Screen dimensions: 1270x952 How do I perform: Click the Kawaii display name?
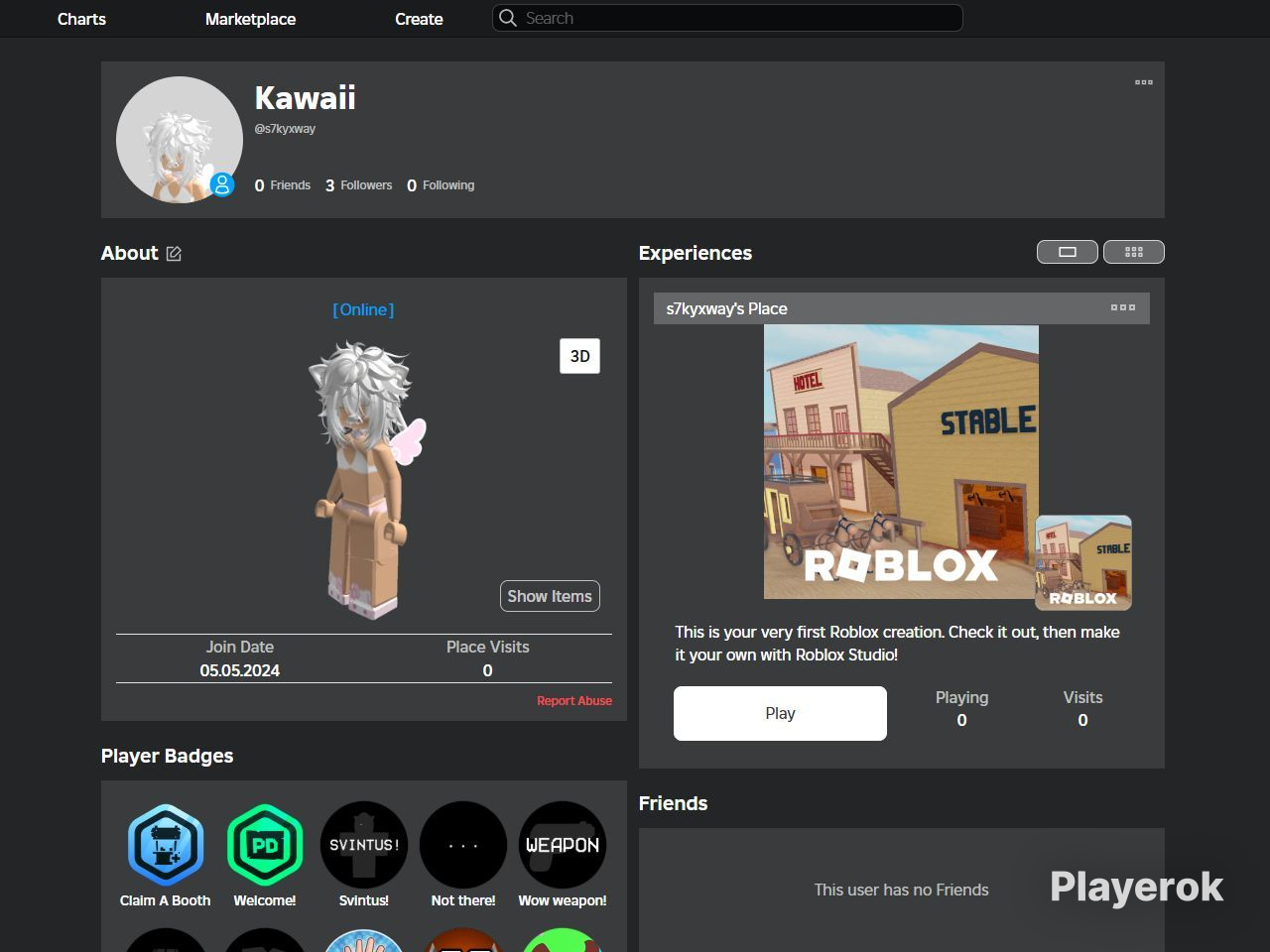[306, 97]
